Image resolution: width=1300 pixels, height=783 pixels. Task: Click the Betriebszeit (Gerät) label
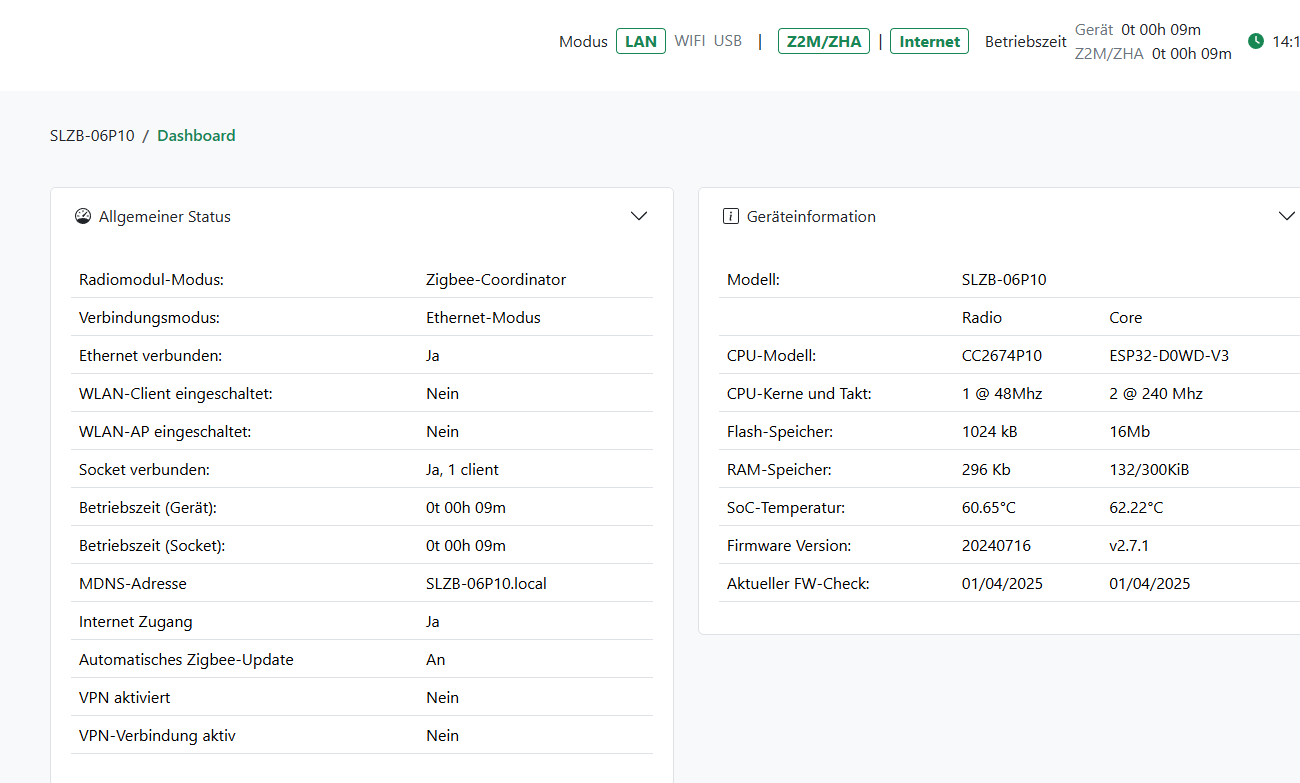click(148, 508)
